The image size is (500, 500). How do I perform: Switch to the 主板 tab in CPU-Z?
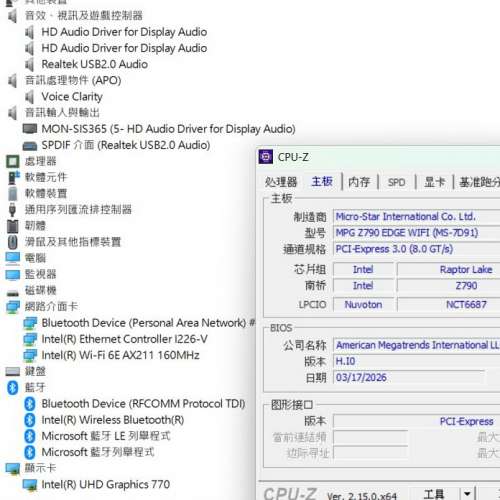pos(322,182)
